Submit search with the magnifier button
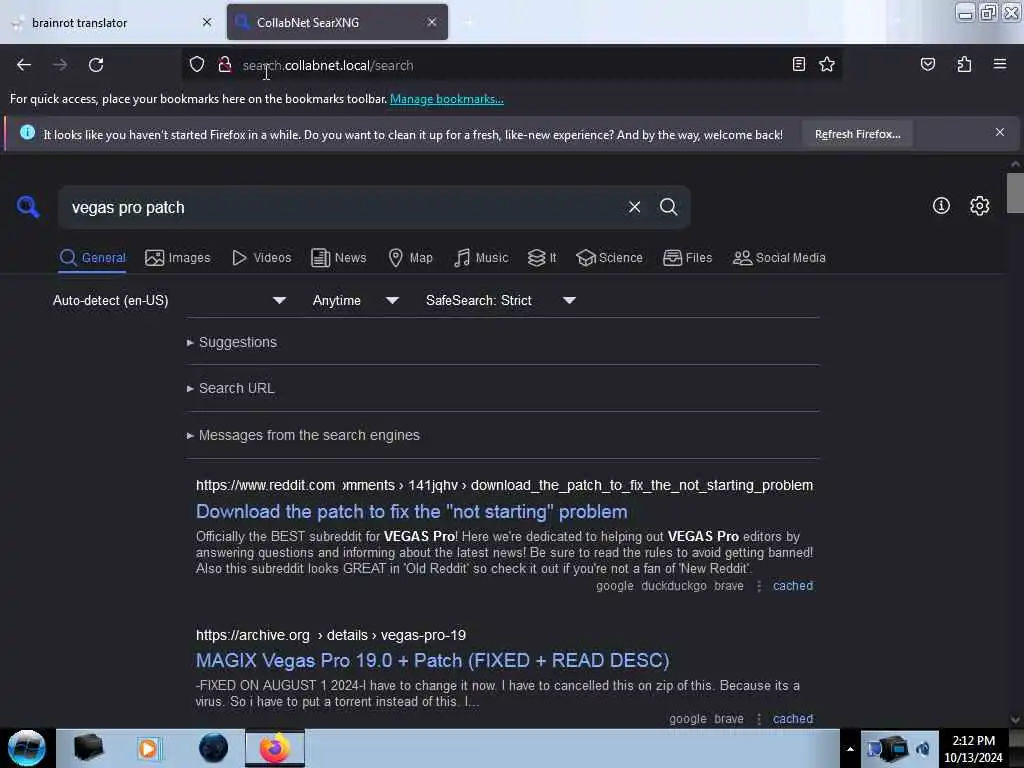The image size is (1024, 768). coord(668,207)
